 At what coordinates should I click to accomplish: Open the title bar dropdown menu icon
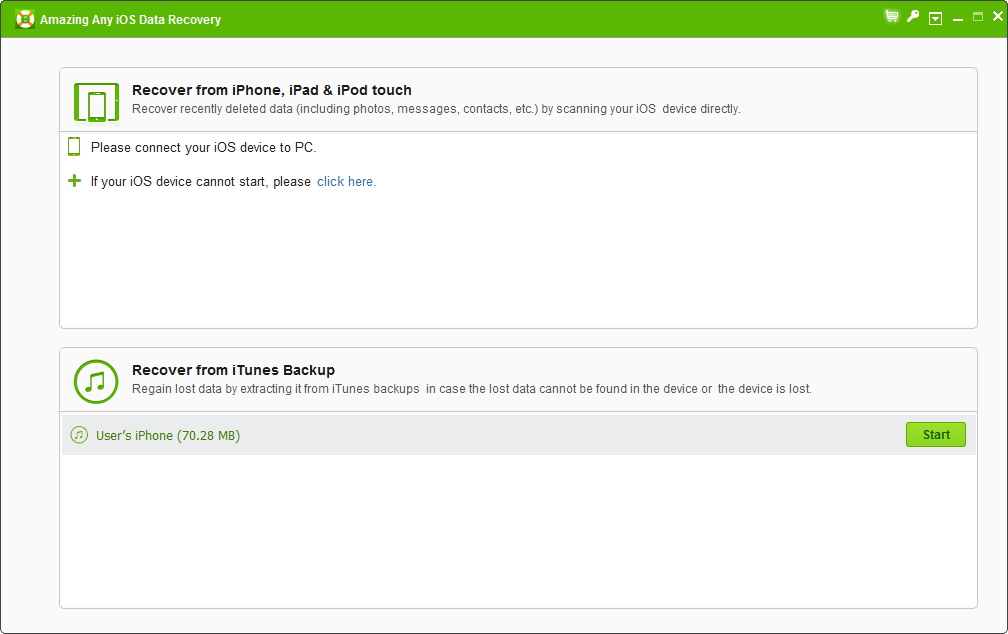935,19
